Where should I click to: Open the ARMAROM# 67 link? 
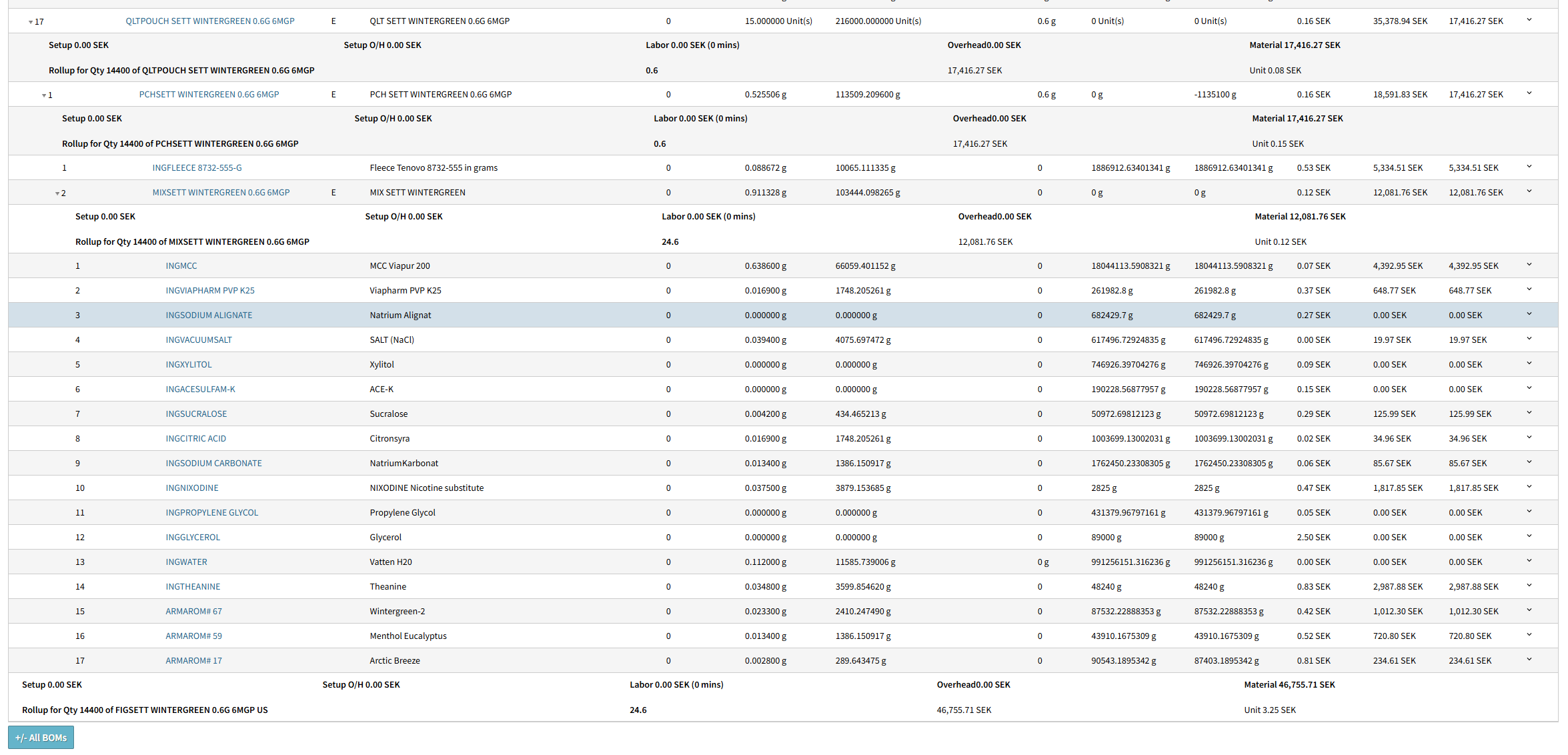click(193, 612)
